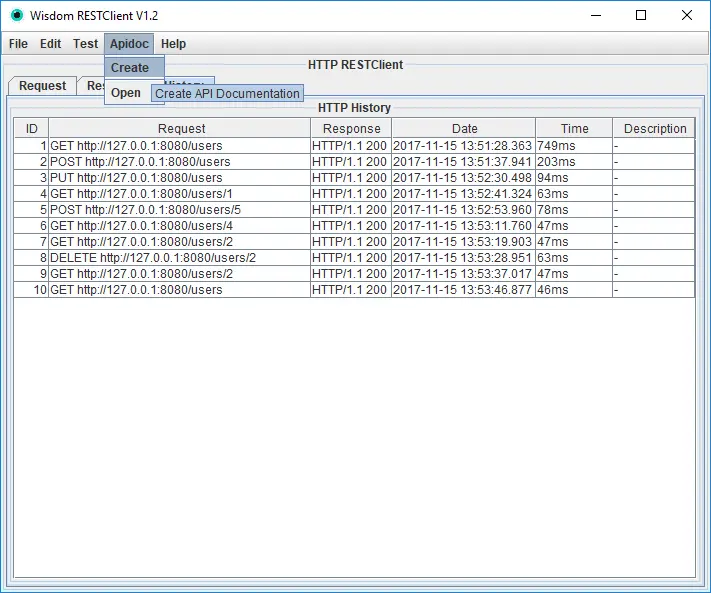Click the 78ms time cell
711x593 pixels.
point(574,210)
